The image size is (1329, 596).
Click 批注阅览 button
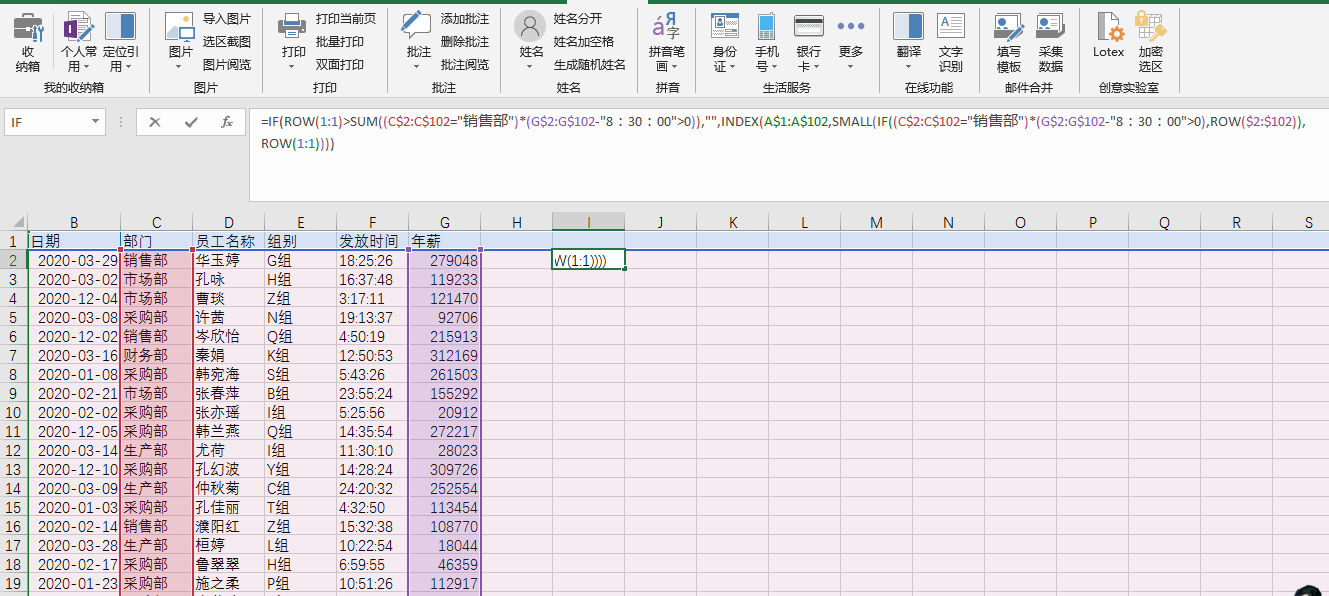[465, 65]
